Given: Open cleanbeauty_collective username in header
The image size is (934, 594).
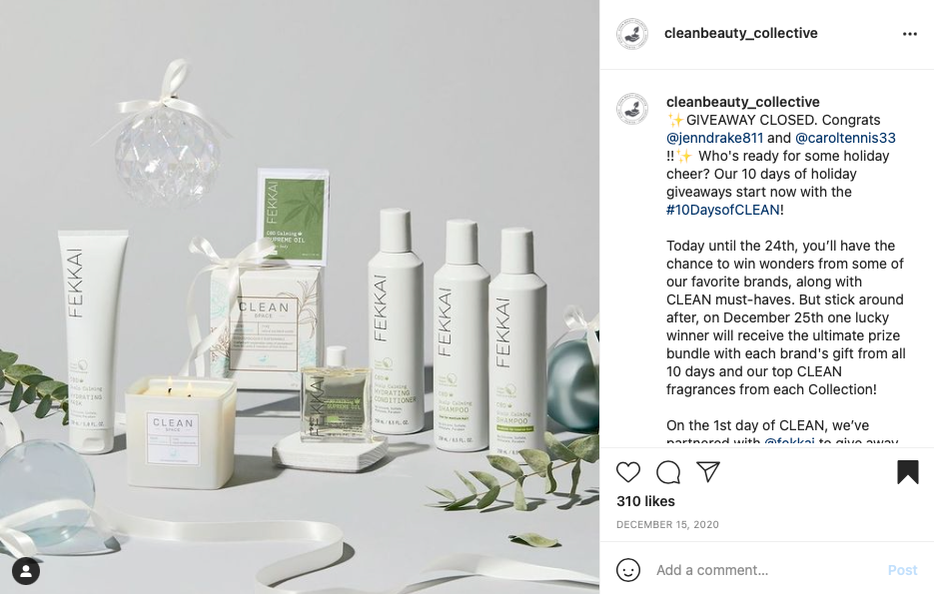Looking at the screenshot, I should click(x=740, y=33).
